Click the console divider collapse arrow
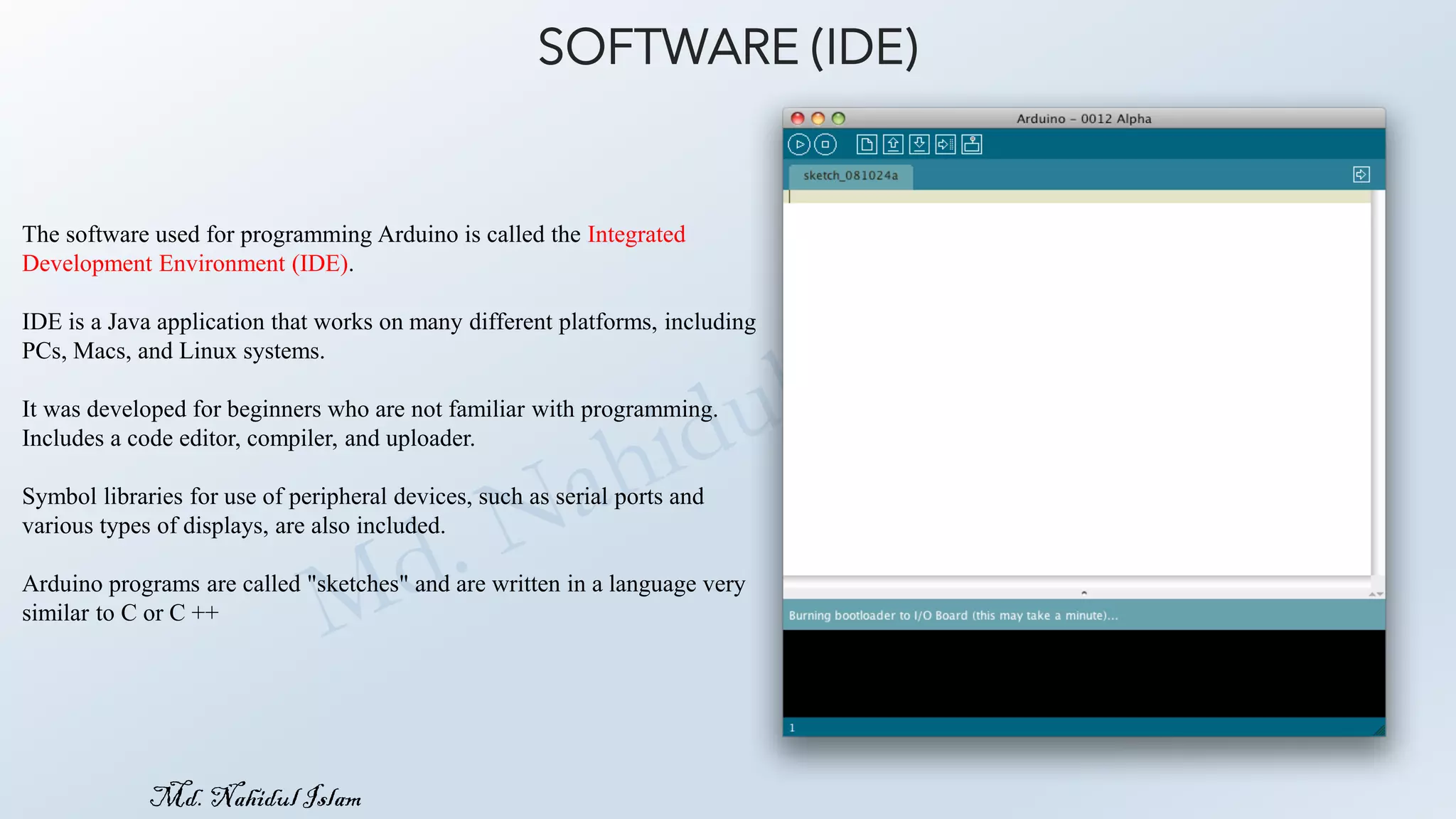The image size is (1456, 819). click(1084, 592)
